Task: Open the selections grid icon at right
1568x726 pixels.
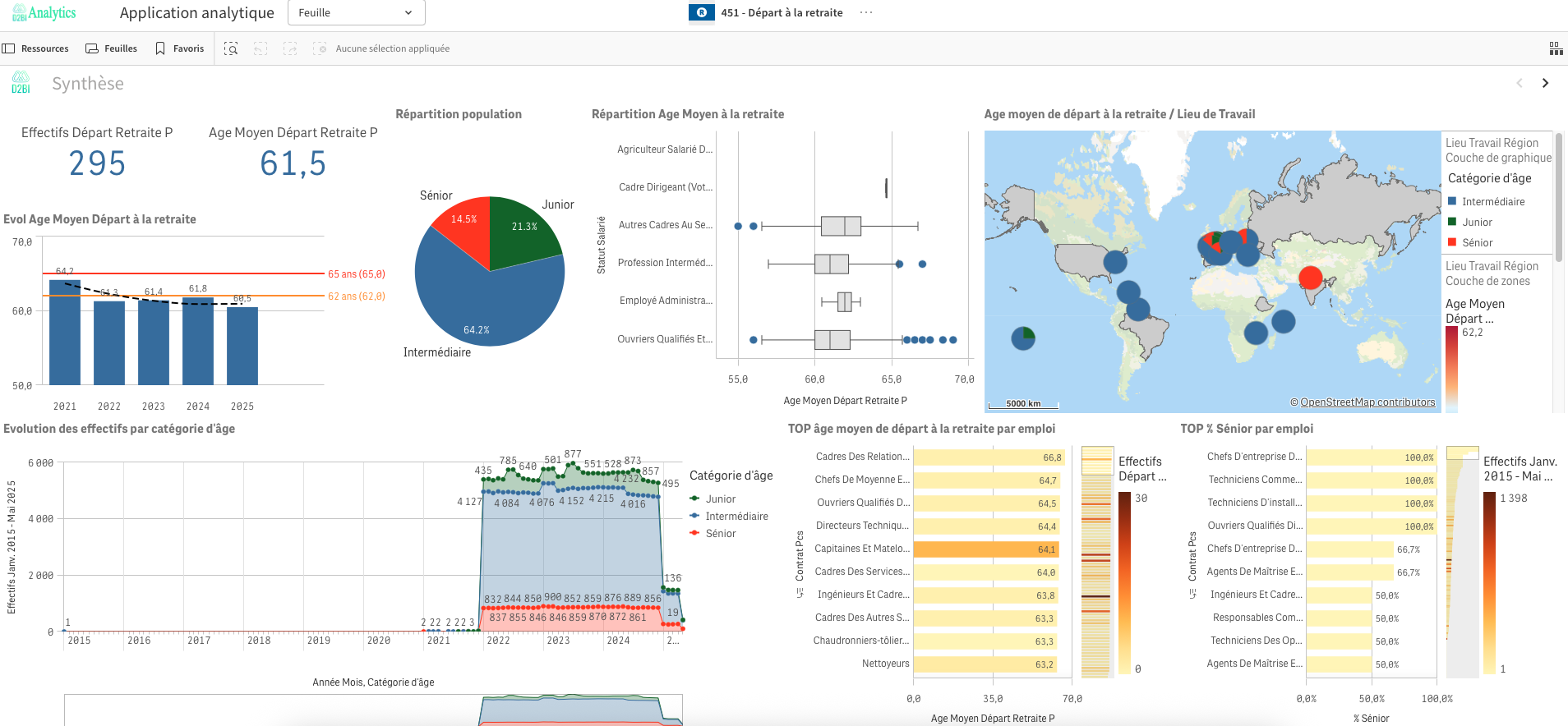Action: coord(1556,49)
